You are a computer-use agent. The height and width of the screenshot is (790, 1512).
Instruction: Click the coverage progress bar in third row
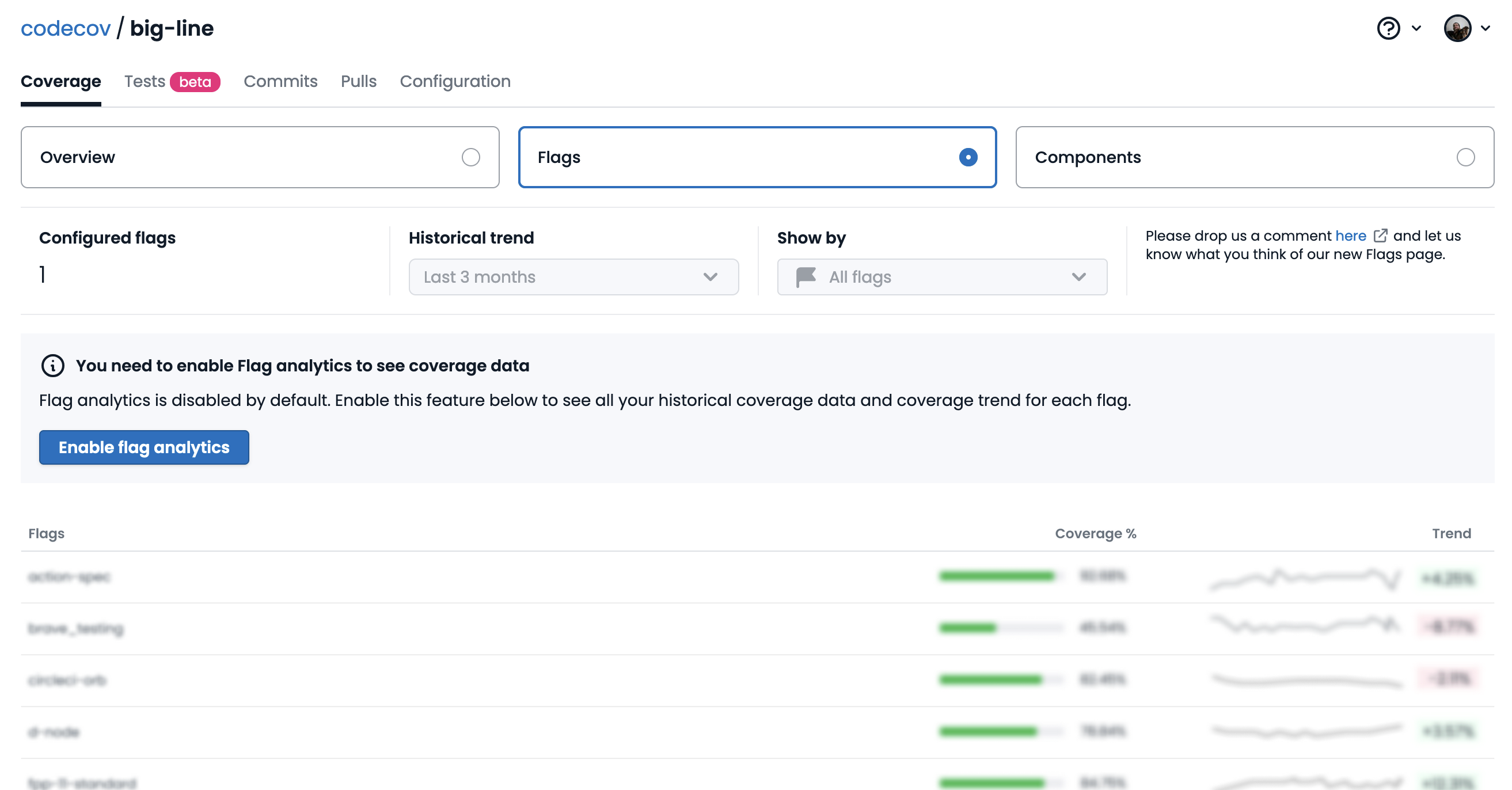1001,679
